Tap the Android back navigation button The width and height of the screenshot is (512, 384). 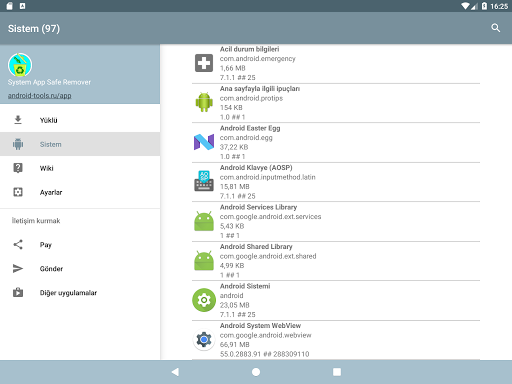[x=175, y=372]
